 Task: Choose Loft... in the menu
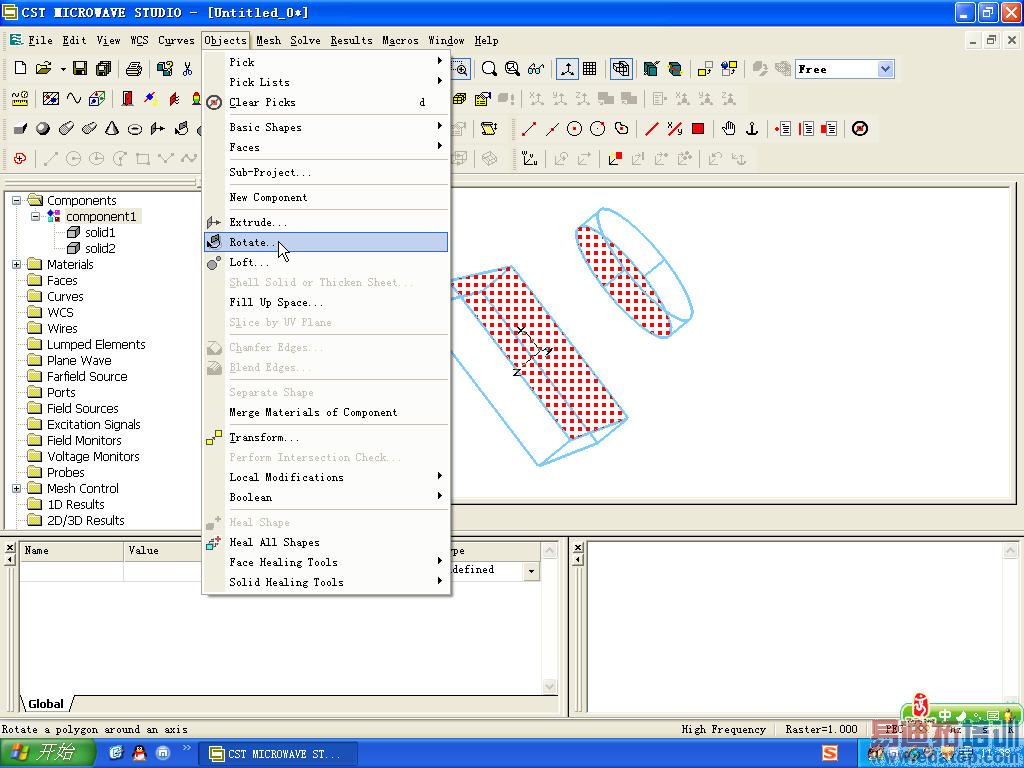(x=326, y=263)
